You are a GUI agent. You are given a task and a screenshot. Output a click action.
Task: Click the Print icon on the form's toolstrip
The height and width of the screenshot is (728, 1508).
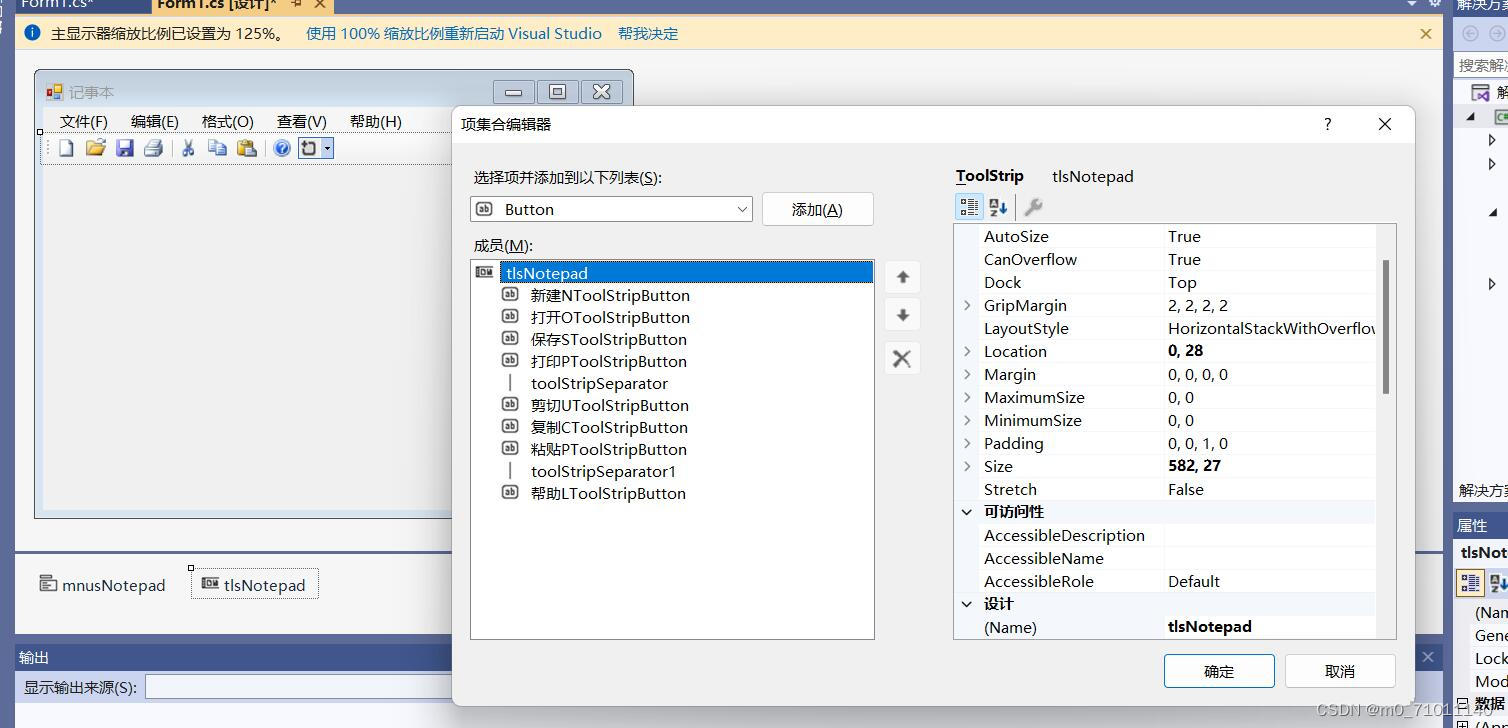click(152, 148)
